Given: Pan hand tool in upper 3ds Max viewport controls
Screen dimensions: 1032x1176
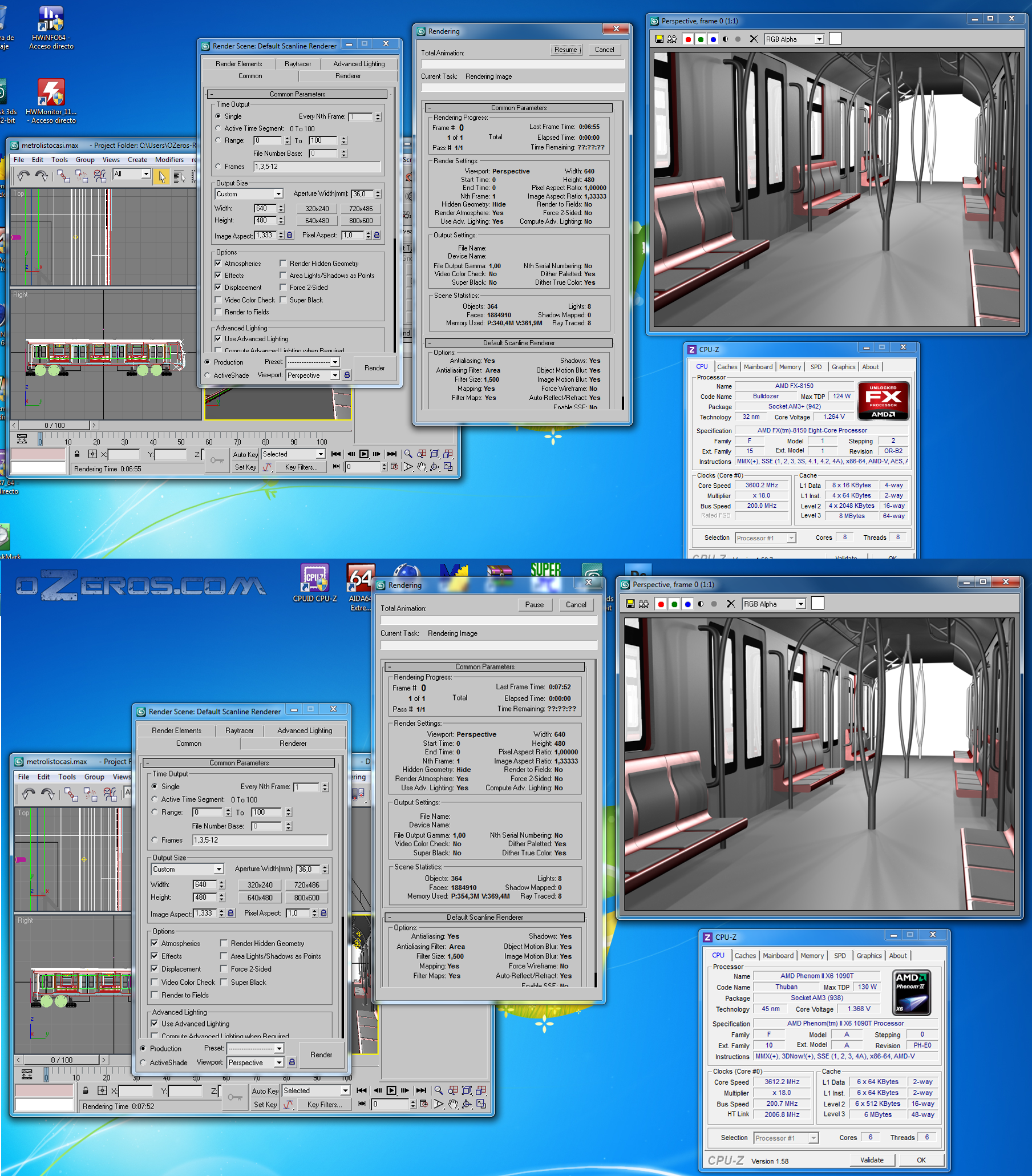Looking at the screenshot, I should (422, 467).
